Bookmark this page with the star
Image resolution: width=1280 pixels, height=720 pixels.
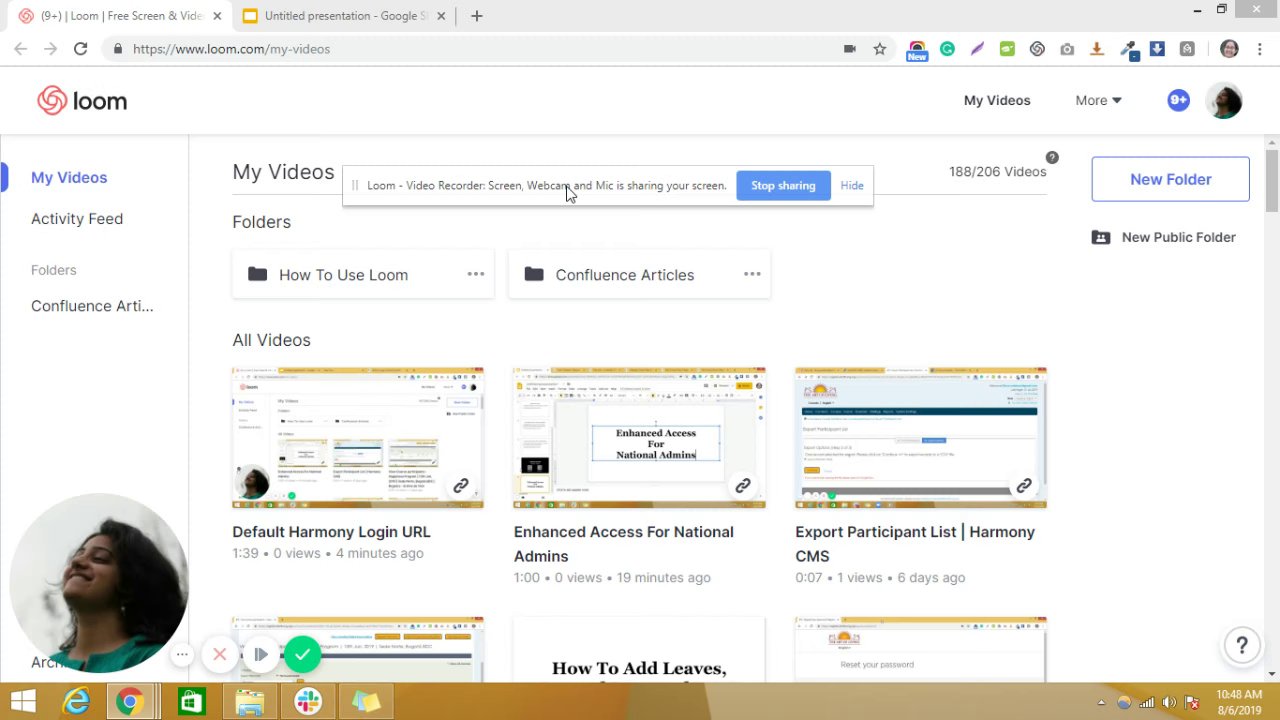pos(879,48)
